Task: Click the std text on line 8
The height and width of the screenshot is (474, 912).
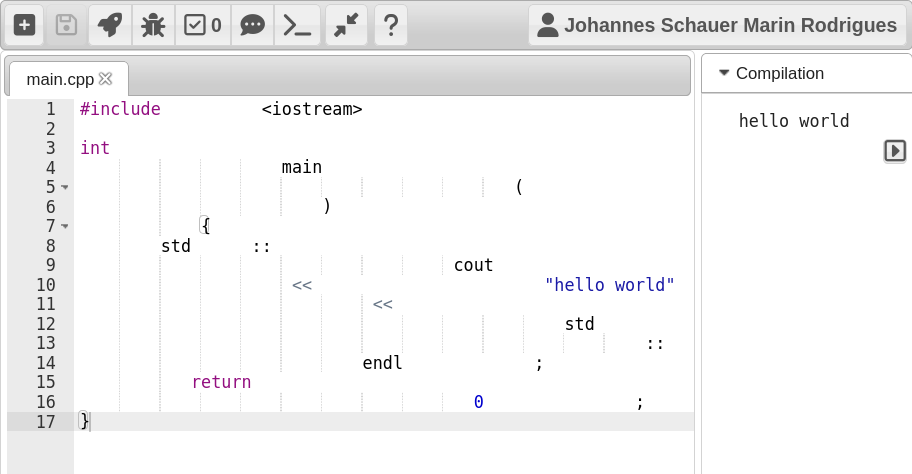Action: 176,246
